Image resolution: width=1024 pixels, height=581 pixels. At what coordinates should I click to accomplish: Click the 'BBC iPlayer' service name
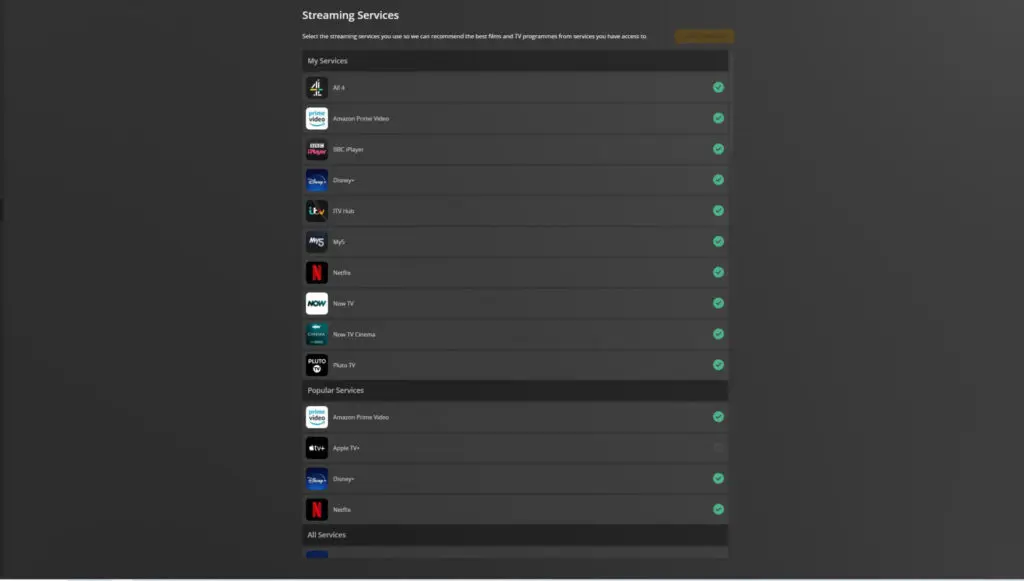tap(348, 149)
